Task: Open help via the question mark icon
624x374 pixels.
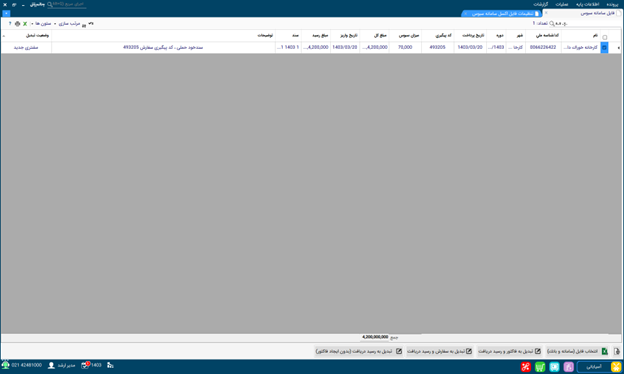Action: (x=10, y=24)
